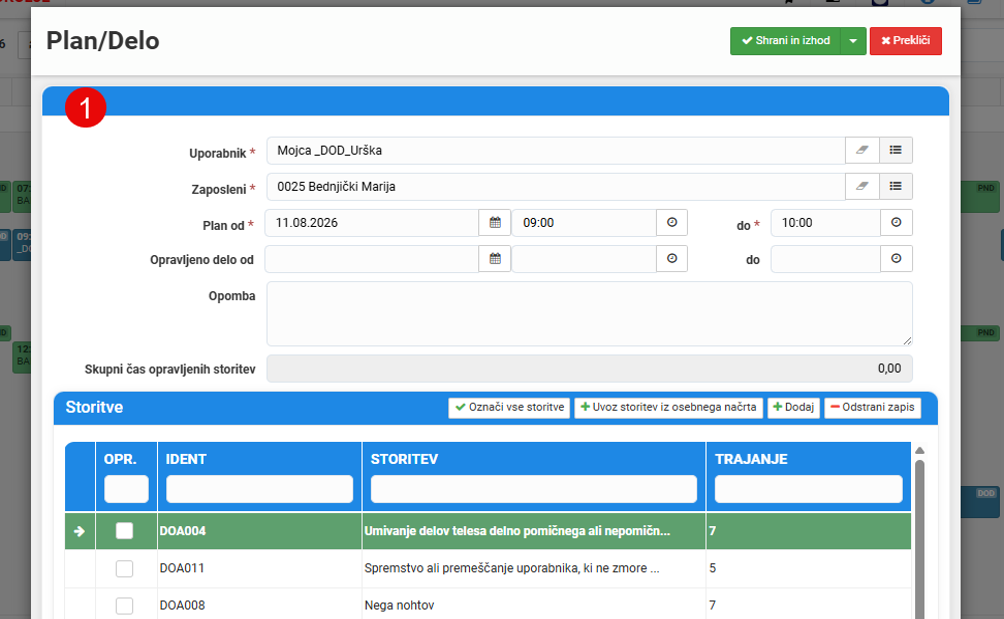Focus the Zaposleni input field
1004x619 pixels.
(556, 186)
